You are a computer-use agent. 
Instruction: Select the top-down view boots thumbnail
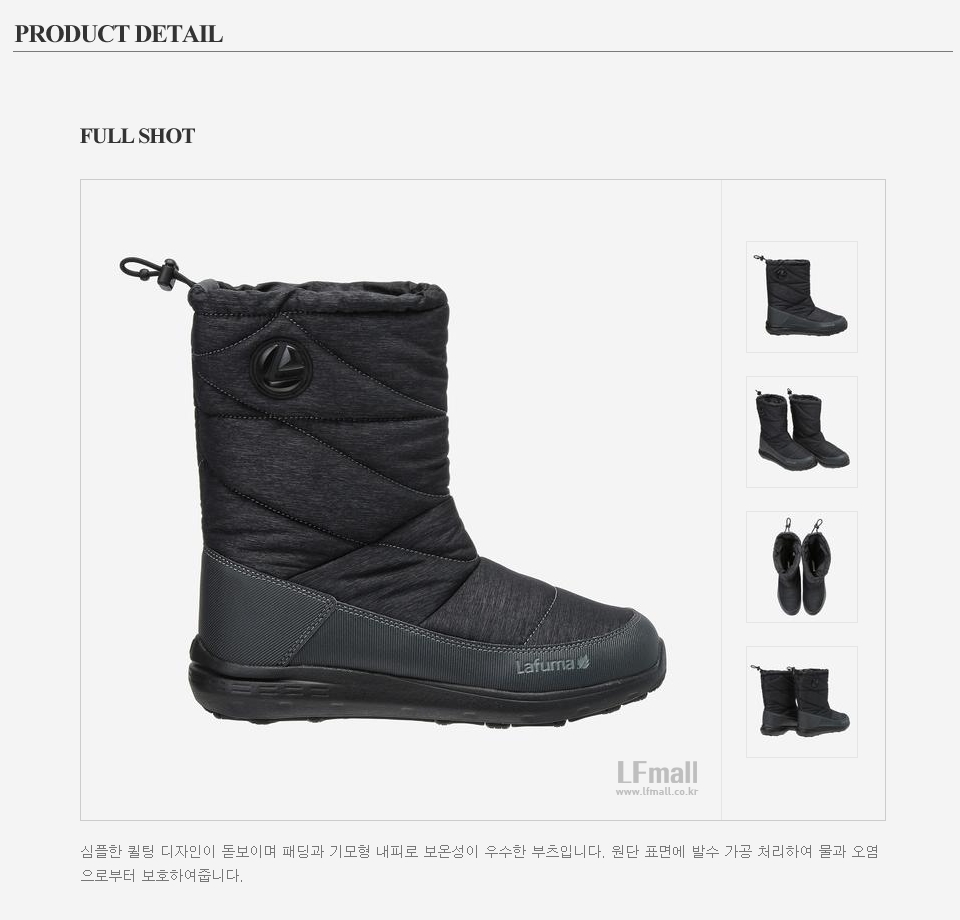[801, 567]
